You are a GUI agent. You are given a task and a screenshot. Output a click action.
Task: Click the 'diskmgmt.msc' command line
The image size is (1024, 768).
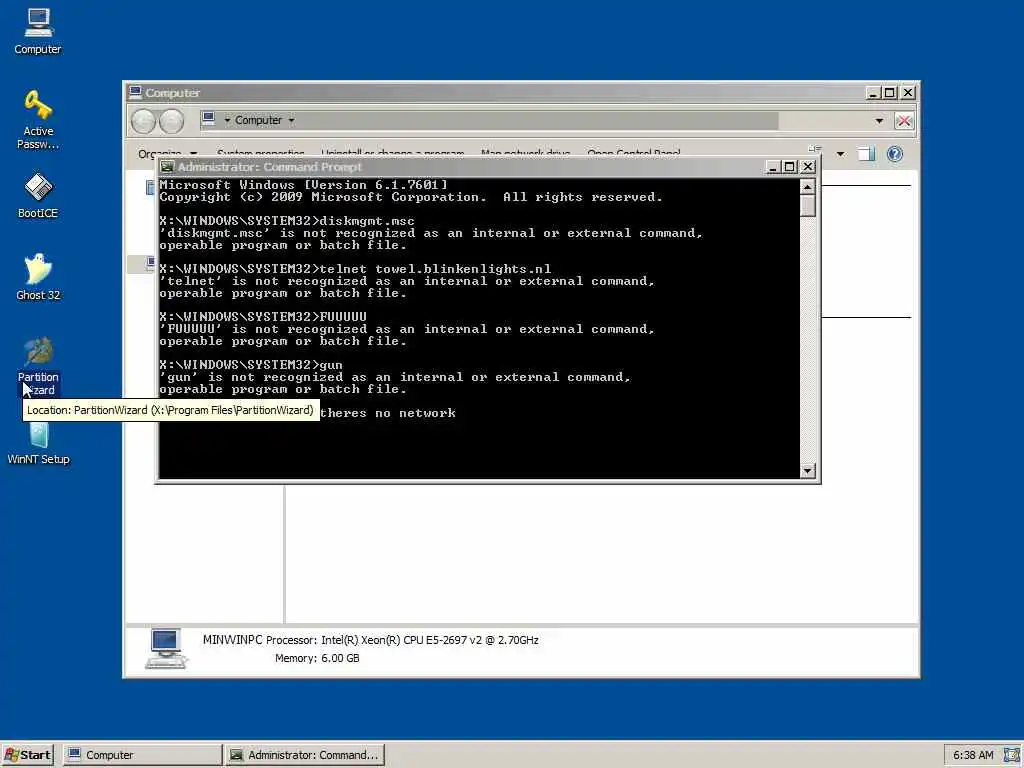click(287, 221)
